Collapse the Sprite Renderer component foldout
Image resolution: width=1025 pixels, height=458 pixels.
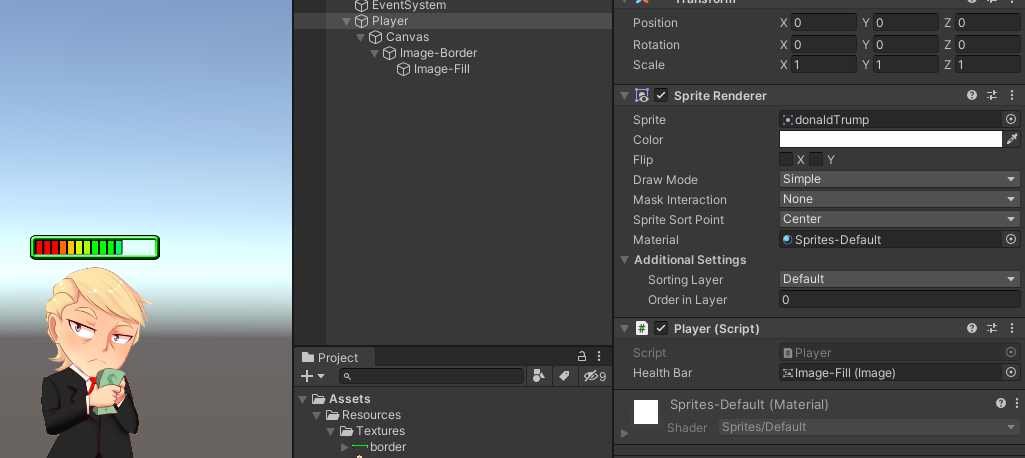point(624,95)
